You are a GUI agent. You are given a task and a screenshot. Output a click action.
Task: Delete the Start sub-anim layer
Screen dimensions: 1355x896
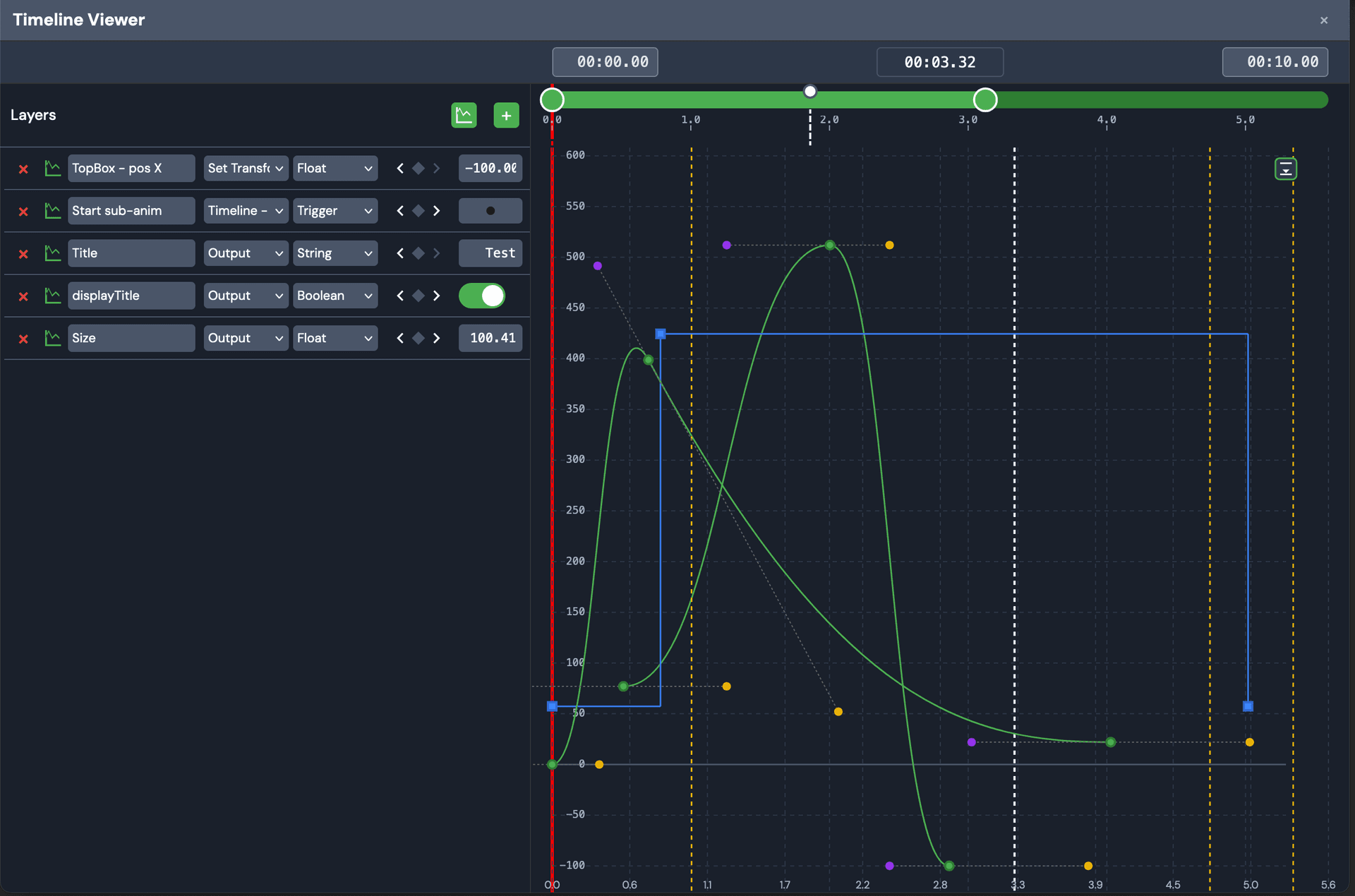(23, 212)
